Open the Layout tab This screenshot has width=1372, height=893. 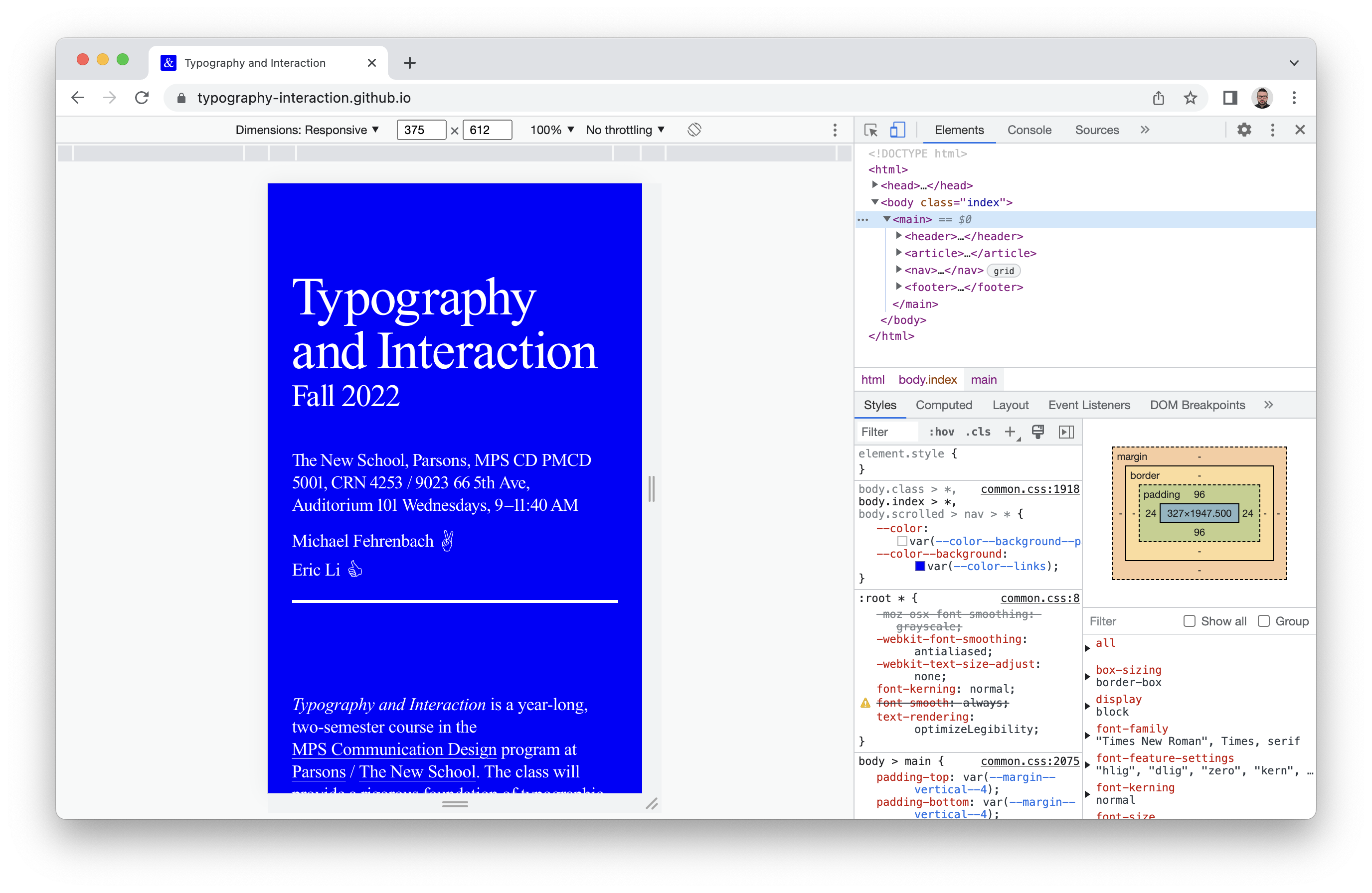(x=1010, y=405)
